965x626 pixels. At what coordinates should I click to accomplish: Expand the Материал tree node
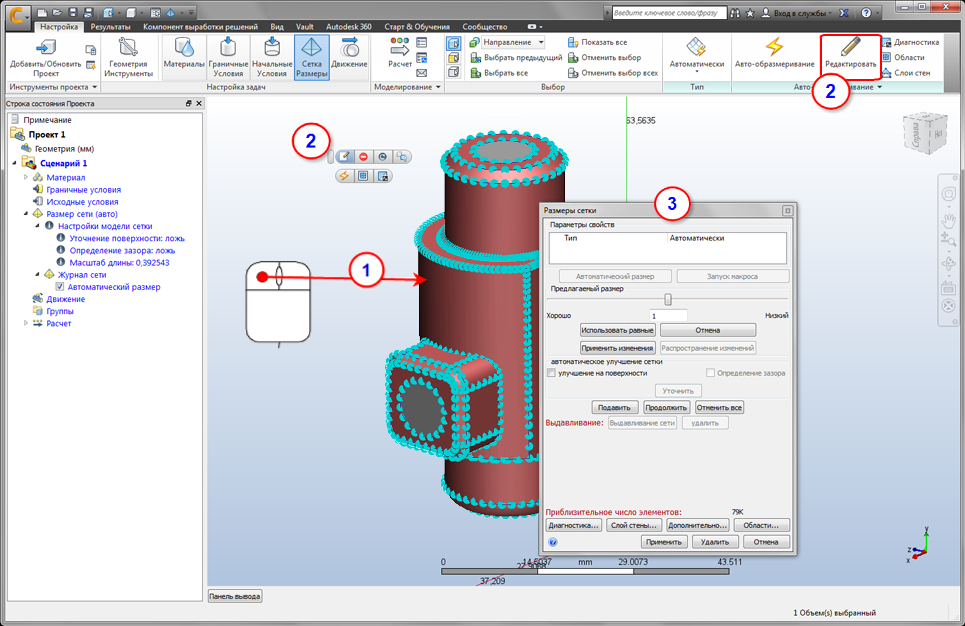(26, 178)
